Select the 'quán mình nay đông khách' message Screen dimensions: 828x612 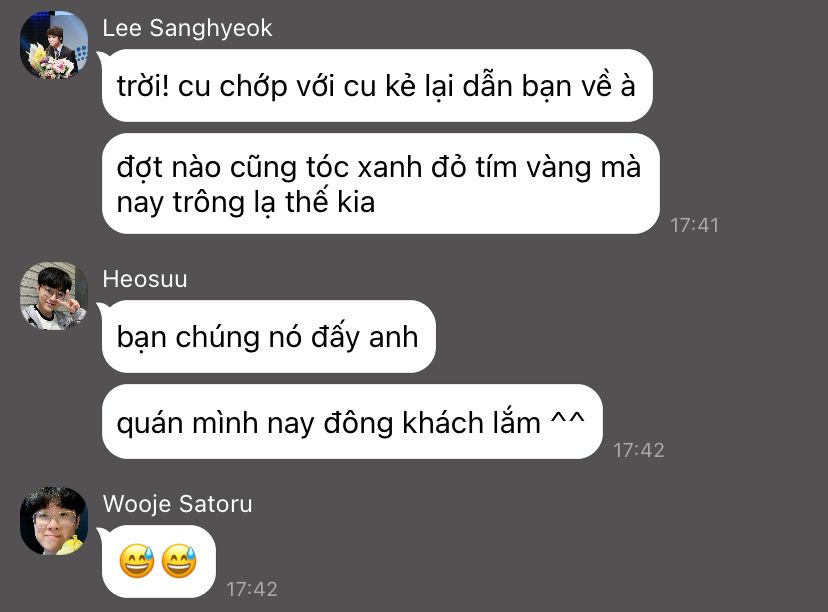352,421
